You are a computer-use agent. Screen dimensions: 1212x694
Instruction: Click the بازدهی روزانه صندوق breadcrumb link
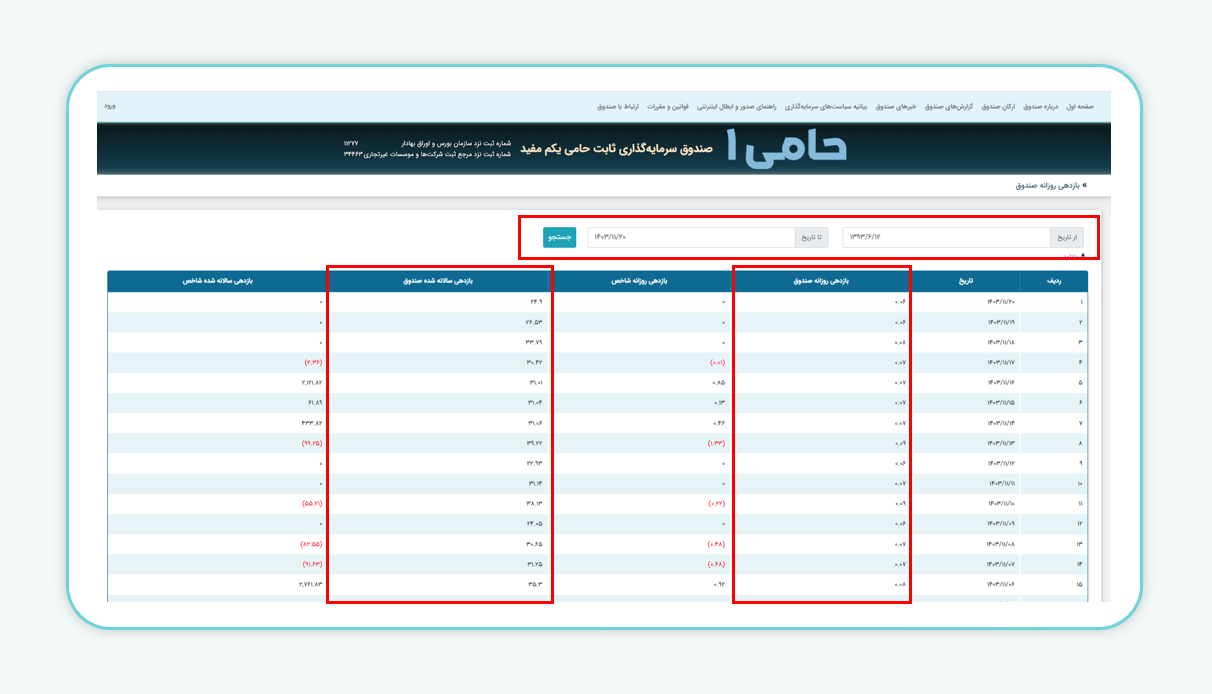[x=1051, y=185]
